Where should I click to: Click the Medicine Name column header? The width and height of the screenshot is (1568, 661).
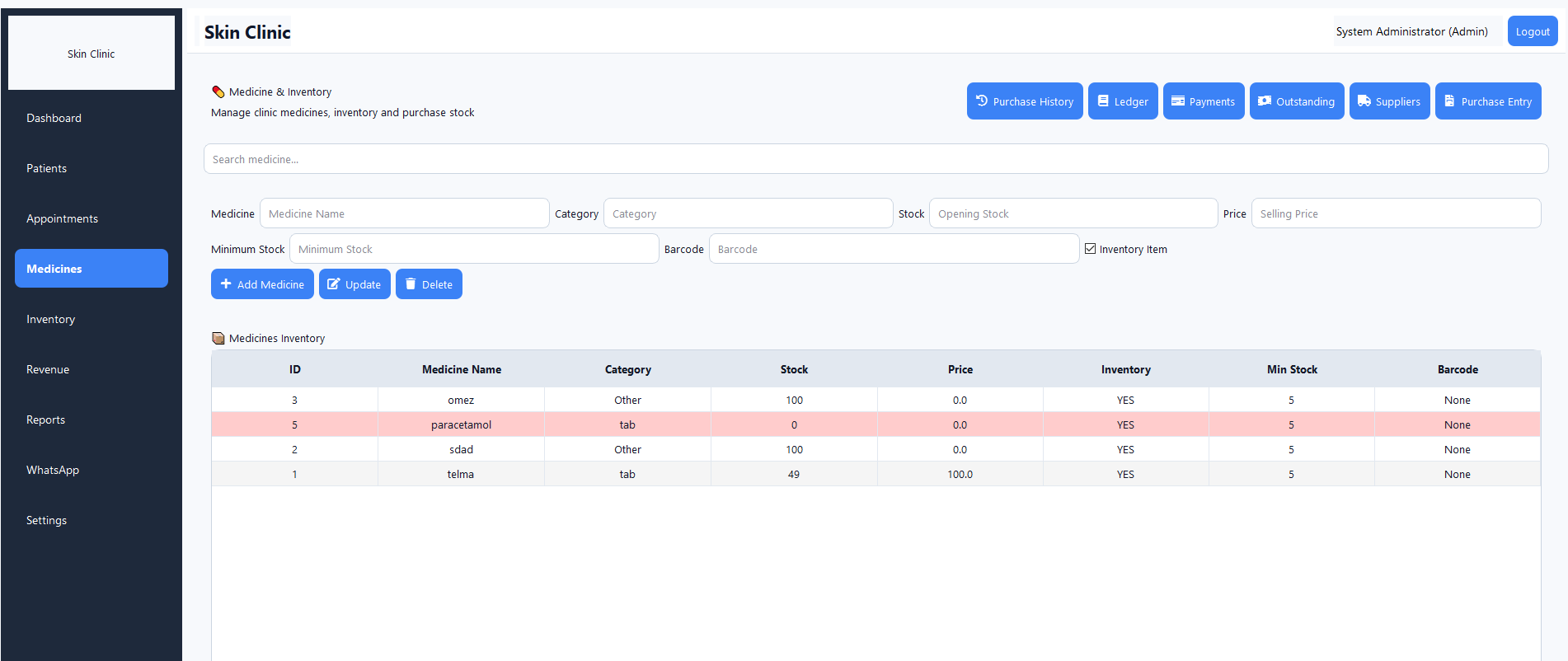click(x=462, y=369)
